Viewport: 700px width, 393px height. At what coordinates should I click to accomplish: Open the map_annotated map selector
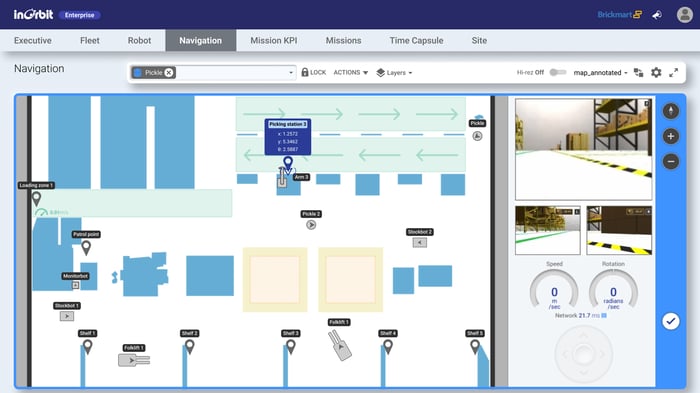pos(600,72)
